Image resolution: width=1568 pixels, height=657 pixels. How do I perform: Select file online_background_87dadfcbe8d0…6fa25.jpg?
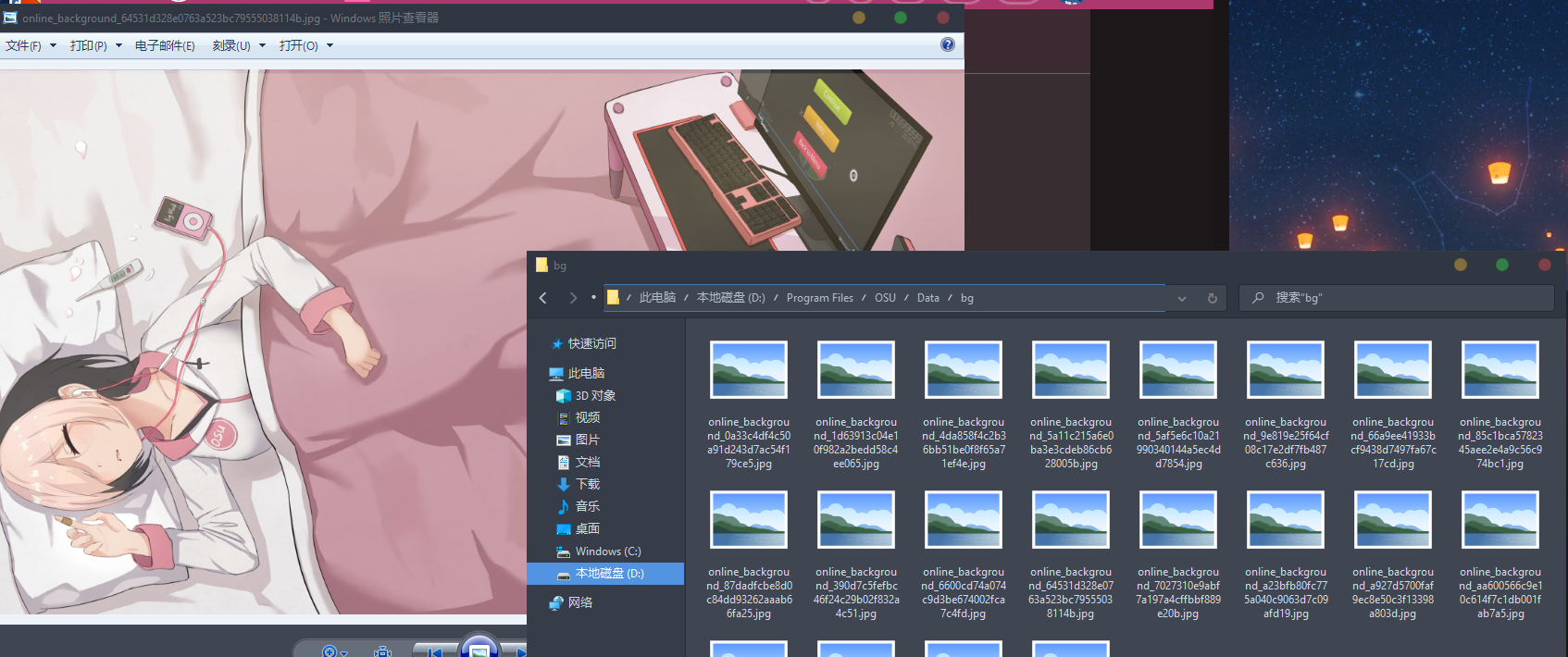click(x=749, y=555)
